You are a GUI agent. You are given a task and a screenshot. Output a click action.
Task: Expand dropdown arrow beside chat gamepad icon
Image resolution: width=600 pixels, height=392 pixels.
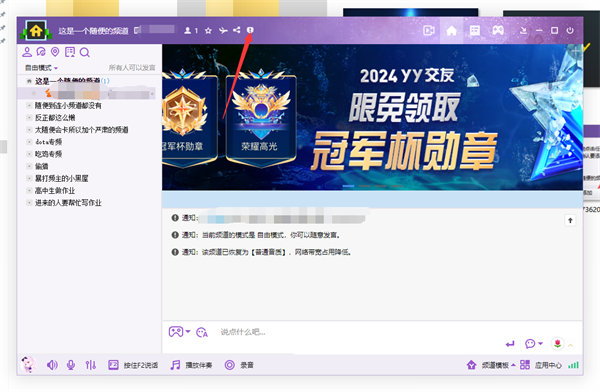click(x=188, y=332)
